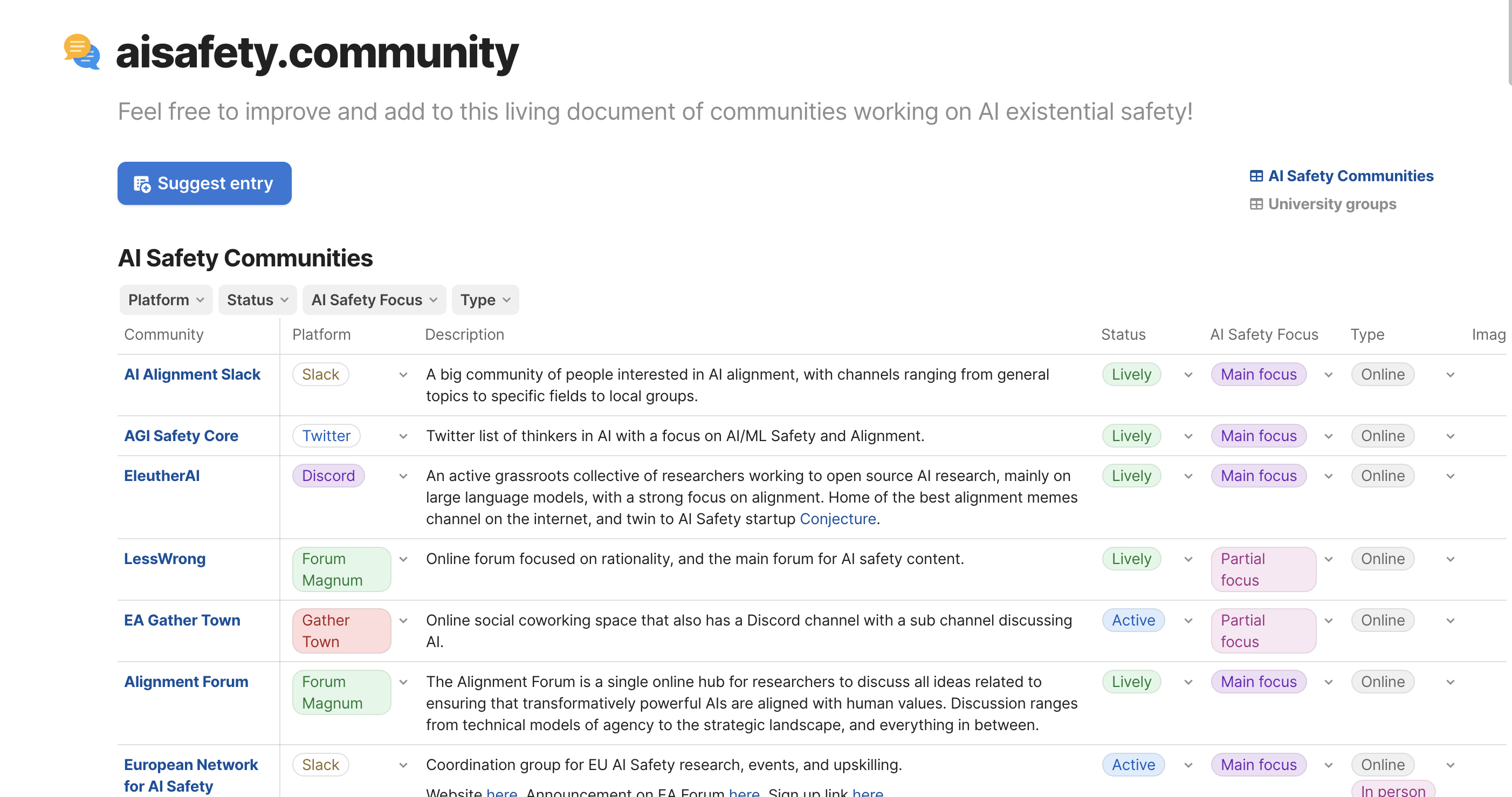The image size is (1512, 797).
Task: Expand type chevron in EleutherAI row
Action: pos(1451,476)
